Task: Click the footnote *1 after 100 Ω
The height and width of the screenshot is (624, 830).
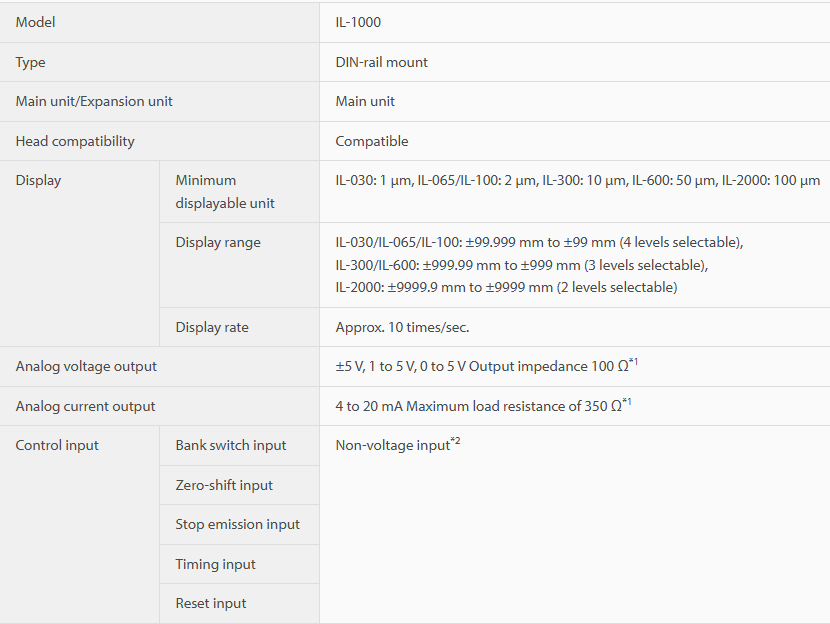Action: (634, 362)
